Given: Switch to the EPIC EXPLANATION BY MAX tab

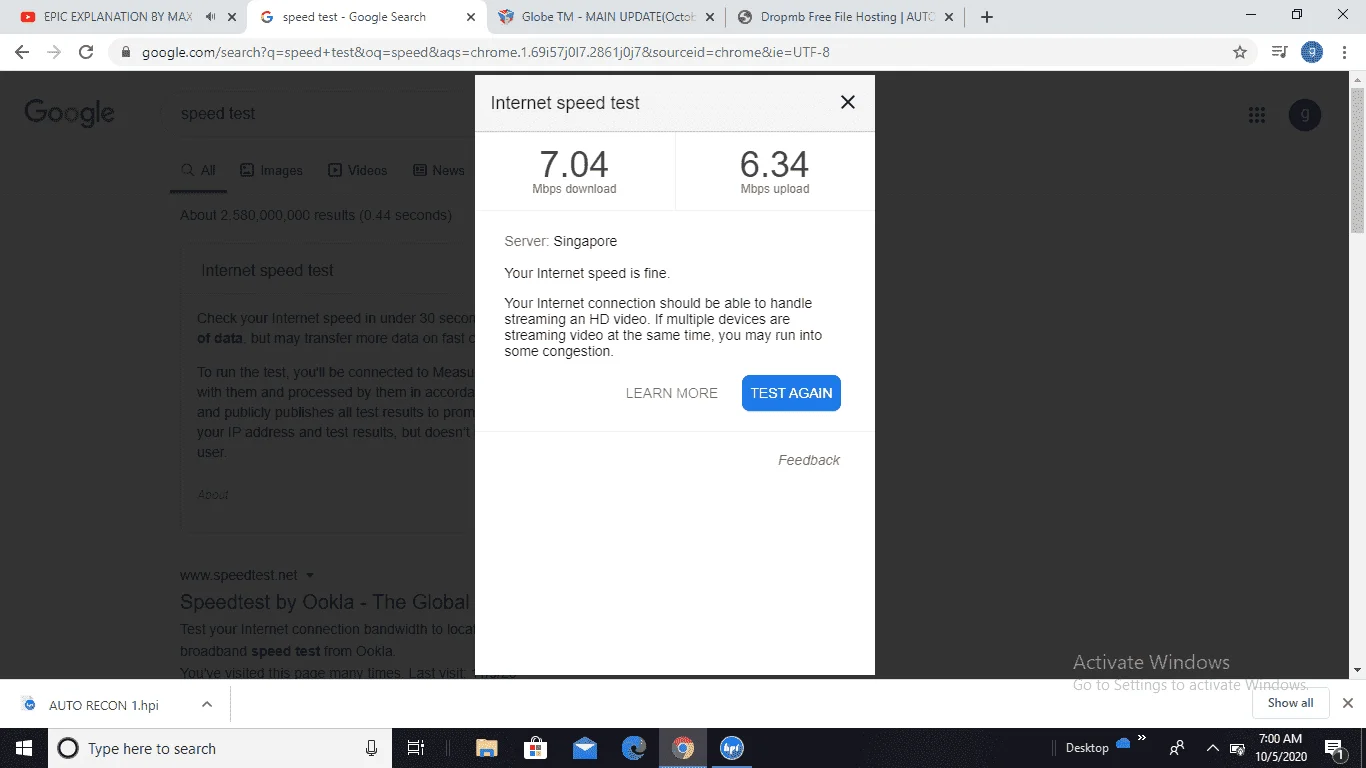Looking at the screenshot, I should point(118,17).
